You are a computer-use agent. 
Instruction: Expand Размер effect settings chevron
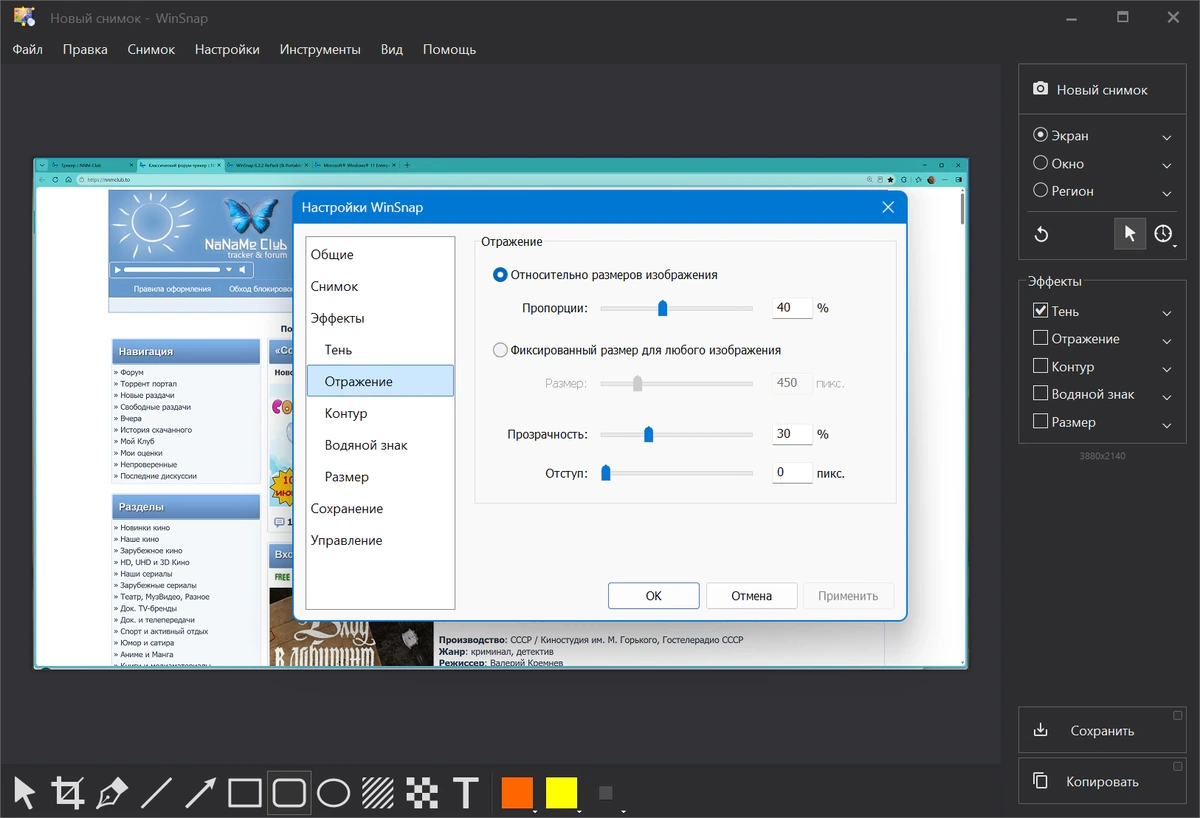click(1167, 425)
